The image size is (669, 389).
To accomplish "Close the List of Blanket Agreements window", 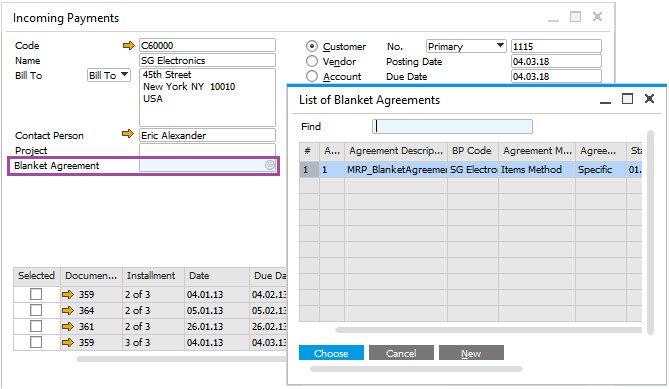I will coord(649,99).
